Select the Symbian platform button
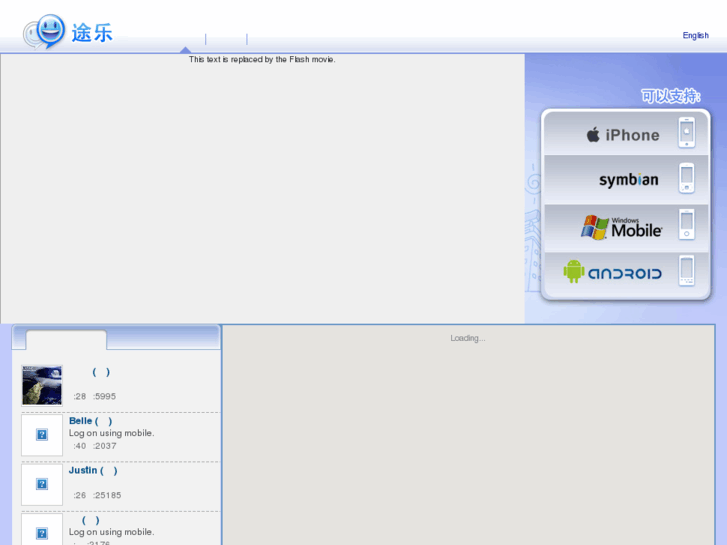This screenshot has width=727, height=545. coord(626,180)
